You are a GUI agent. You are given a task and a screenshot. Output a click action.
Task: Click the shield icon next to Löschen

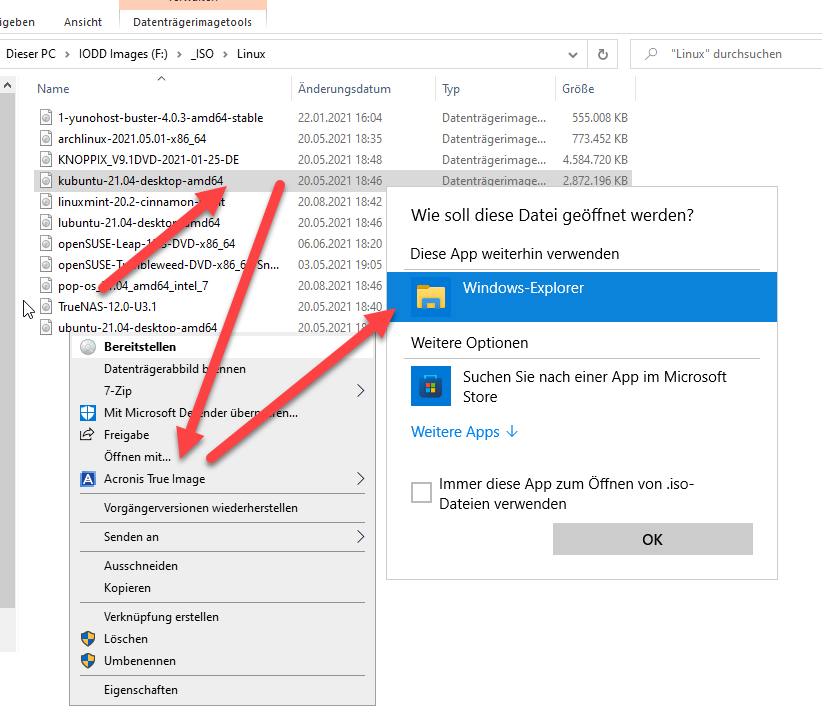[88, 638]
